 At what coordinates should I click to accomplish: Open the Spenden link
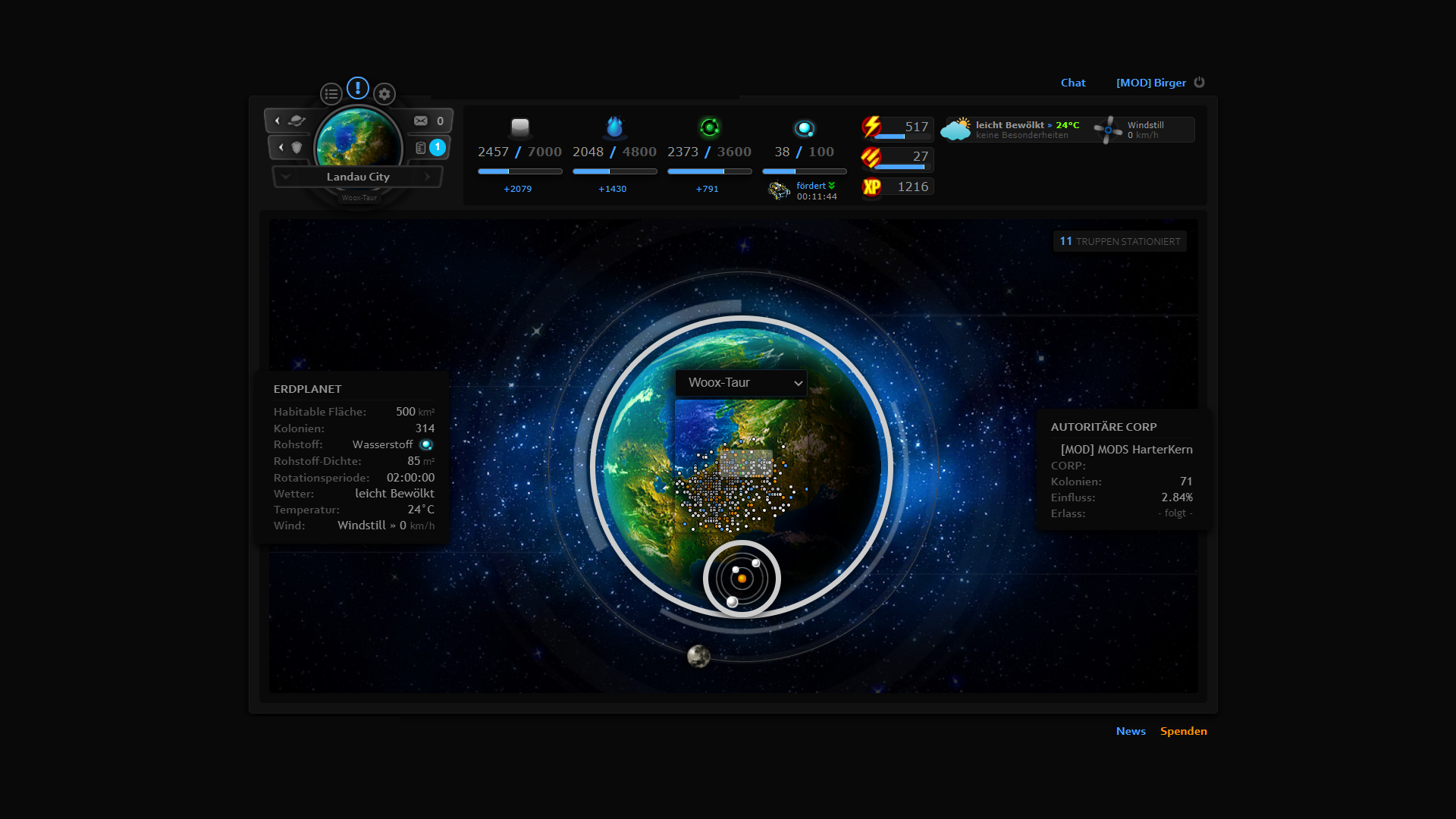[1183, 731]
